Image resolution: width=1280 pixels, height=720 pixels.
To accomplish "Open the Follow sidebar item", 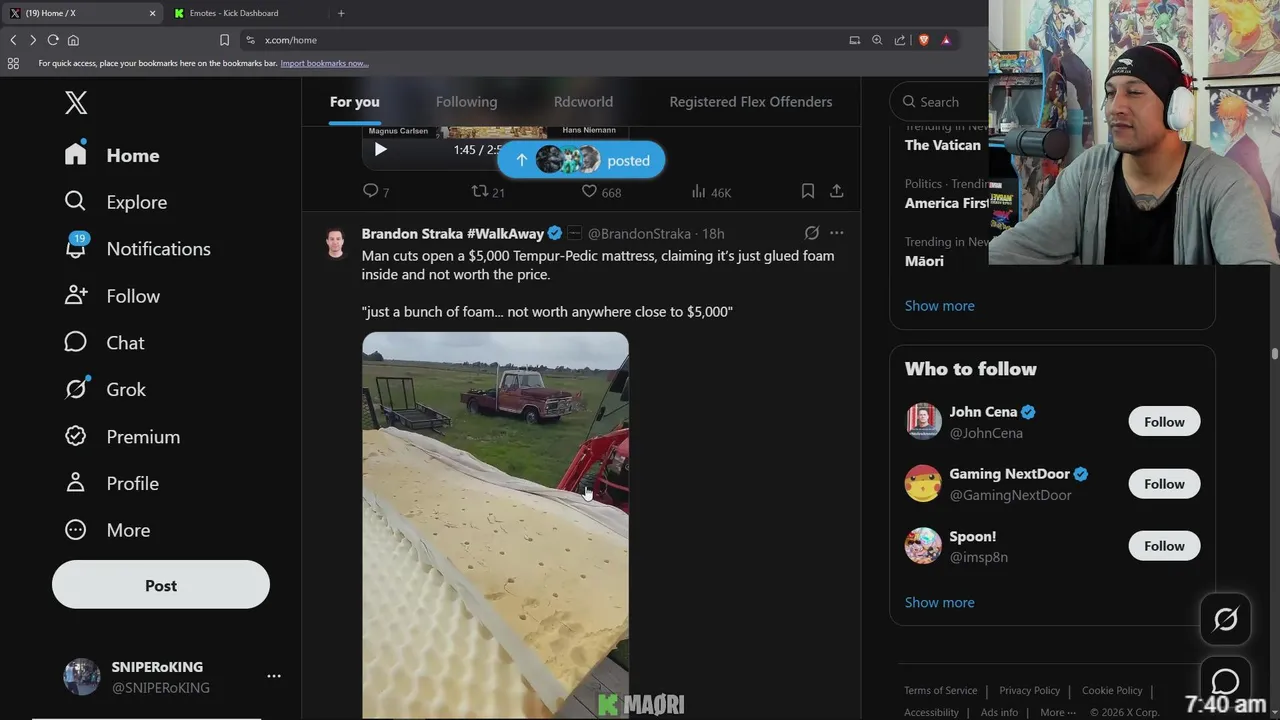I will coord(112,296).
